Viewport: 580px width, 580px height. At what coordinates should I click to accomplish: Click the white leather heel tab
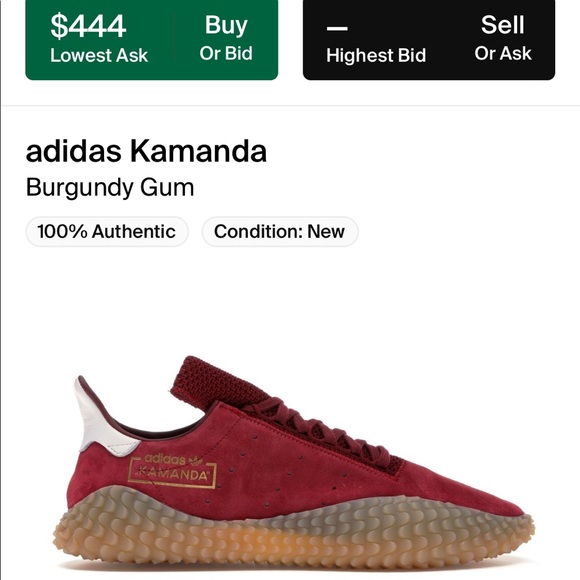102,418
